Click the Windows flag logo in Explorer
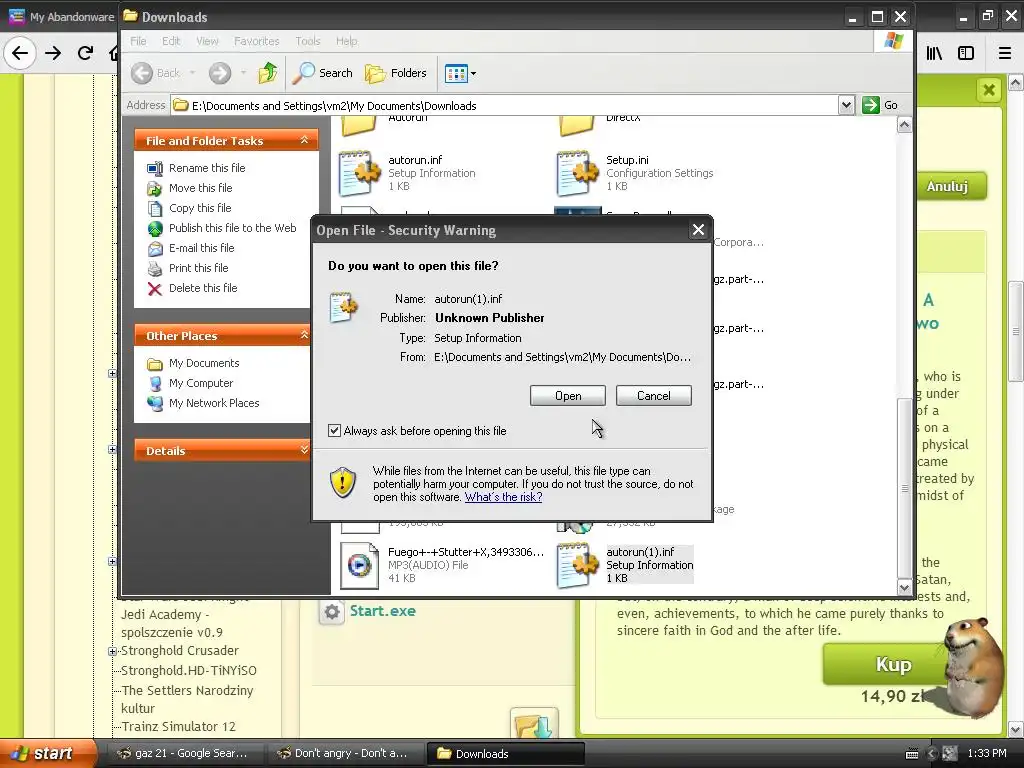This screenshot has width=1024, height=768. [x=893, y=41]
